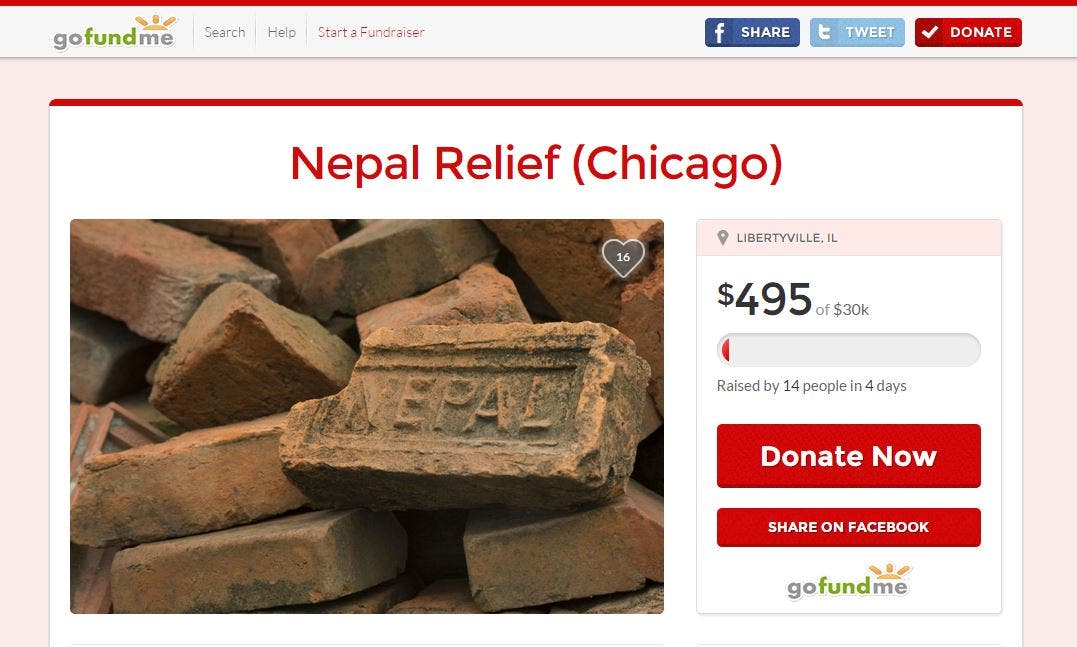Image resolution: width=1077 pixels, height=647 pixels.
Task: Click the Share button in header
Action: point(752,32)
